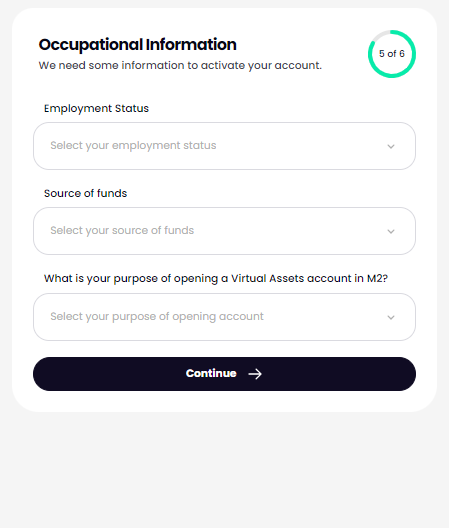Open the purpose of opening account dropdown
The width and height of the screenshot is (449, 528).
(x=224, y=317)
